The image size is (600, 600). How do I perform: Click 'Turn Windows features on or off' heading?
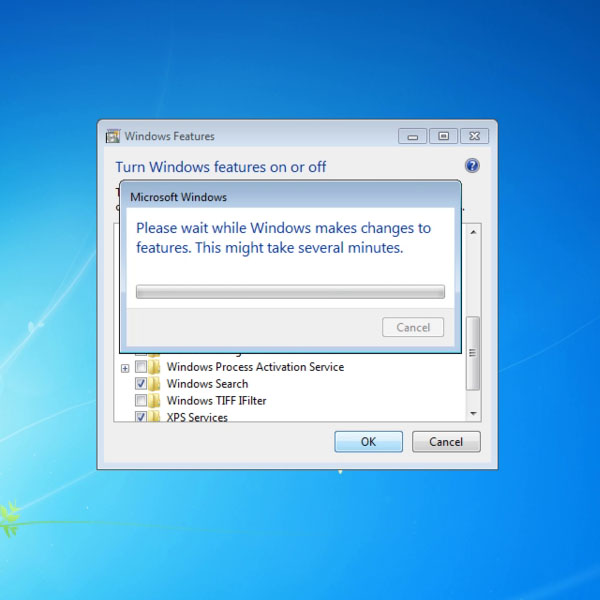tap(221, 167)
